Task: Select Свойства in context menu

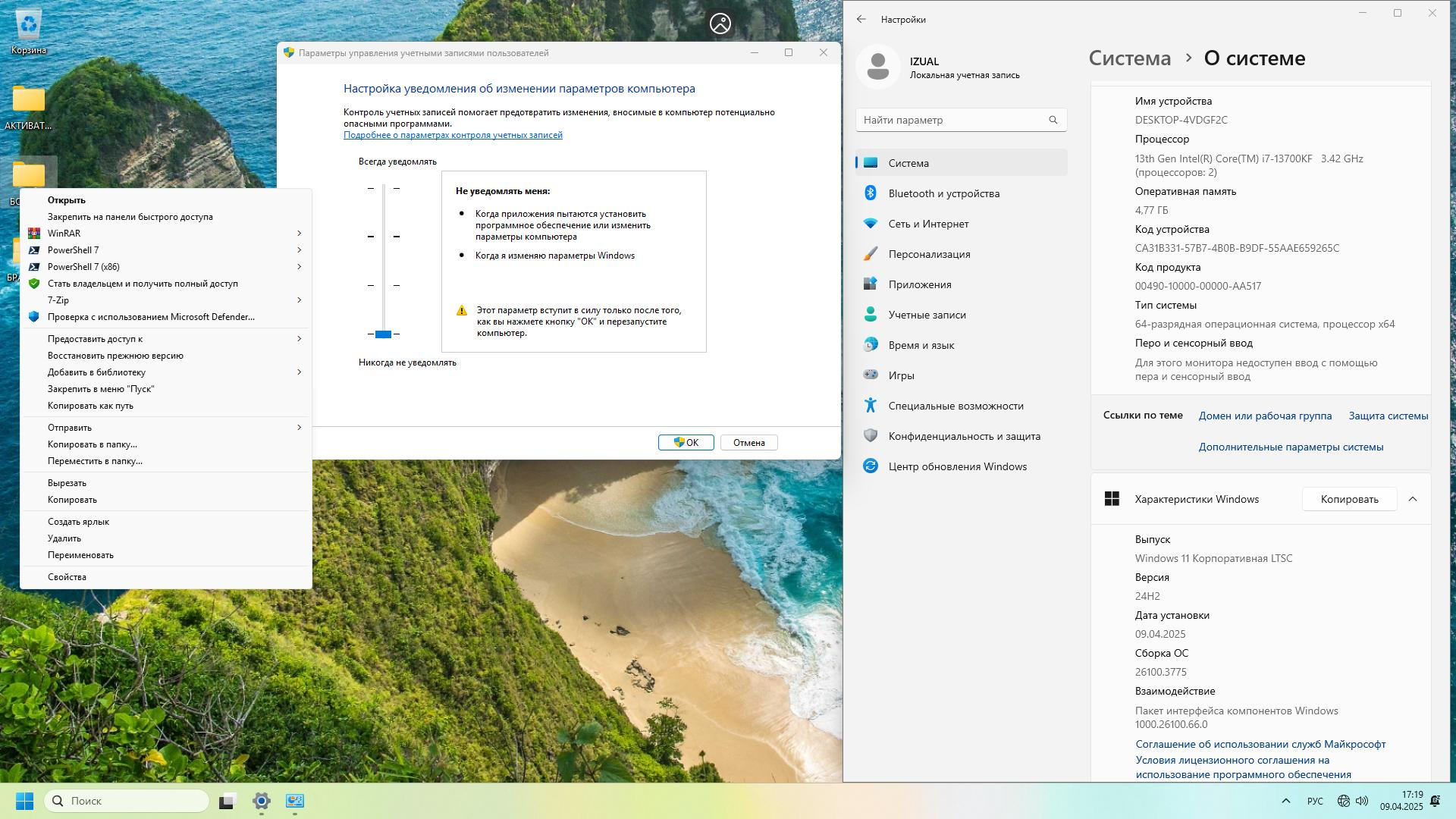Action: [67, 577]
